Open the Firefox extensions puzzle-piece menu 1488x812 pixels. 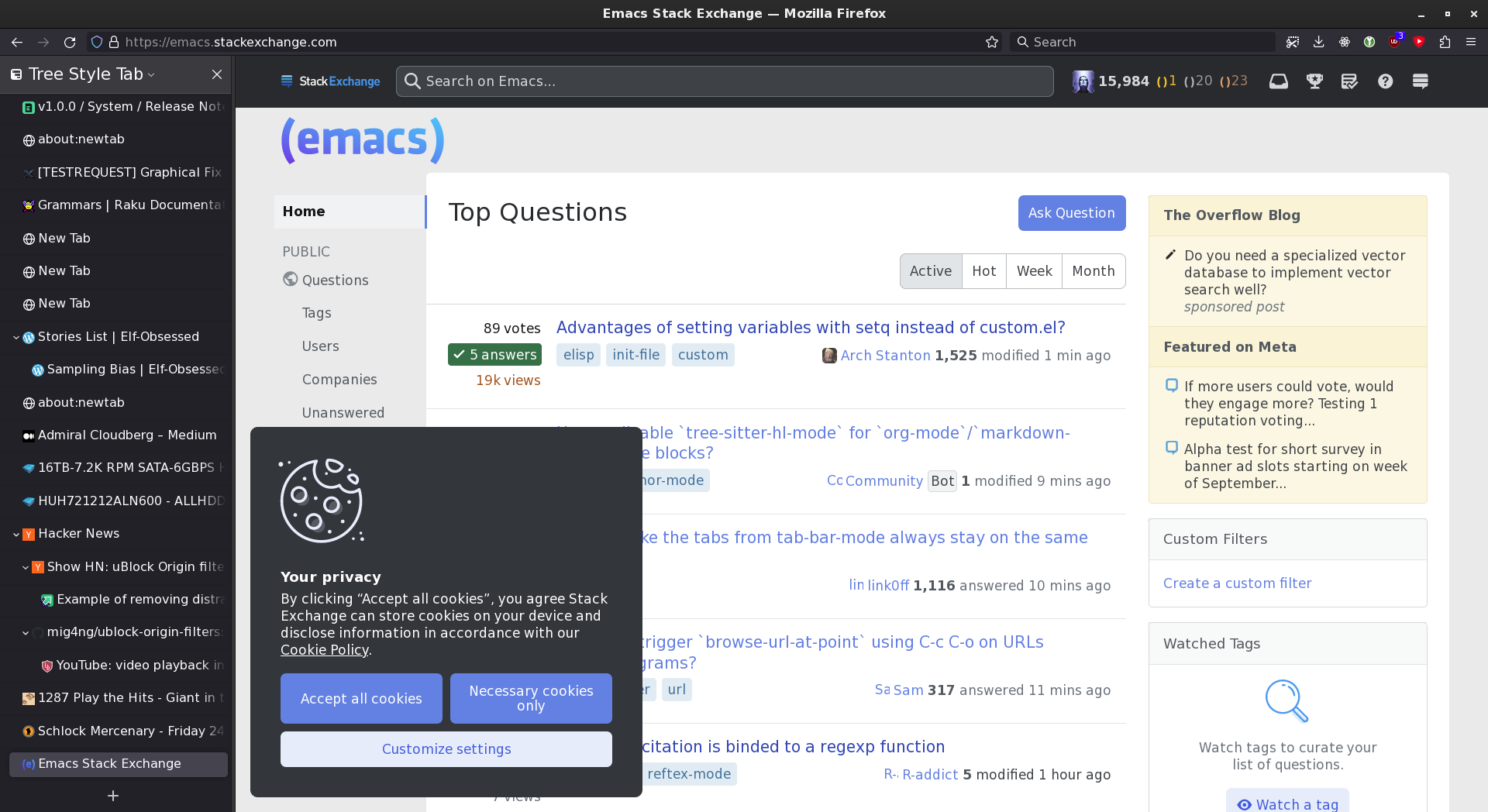click(x=1445, y=42)
